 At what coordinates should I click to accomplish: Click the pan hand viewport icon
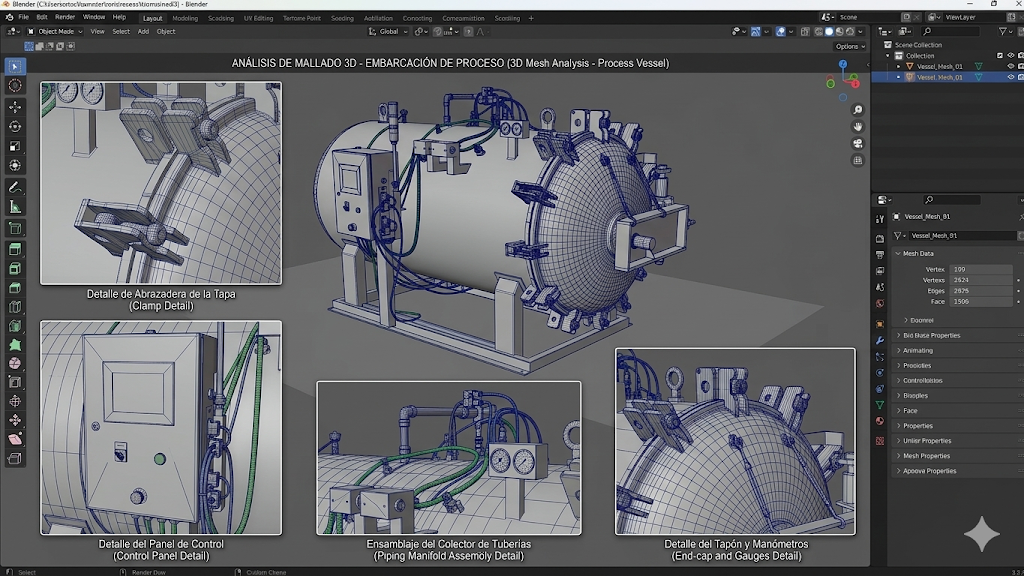pyautogui.click(x=857, y=127)
